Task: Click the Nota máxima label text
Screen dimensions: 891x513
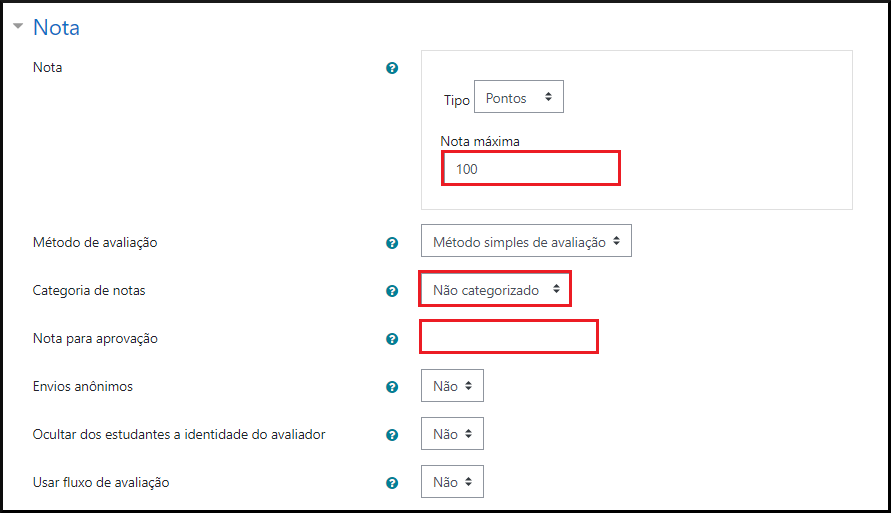Action: click(x=480, y=141)
